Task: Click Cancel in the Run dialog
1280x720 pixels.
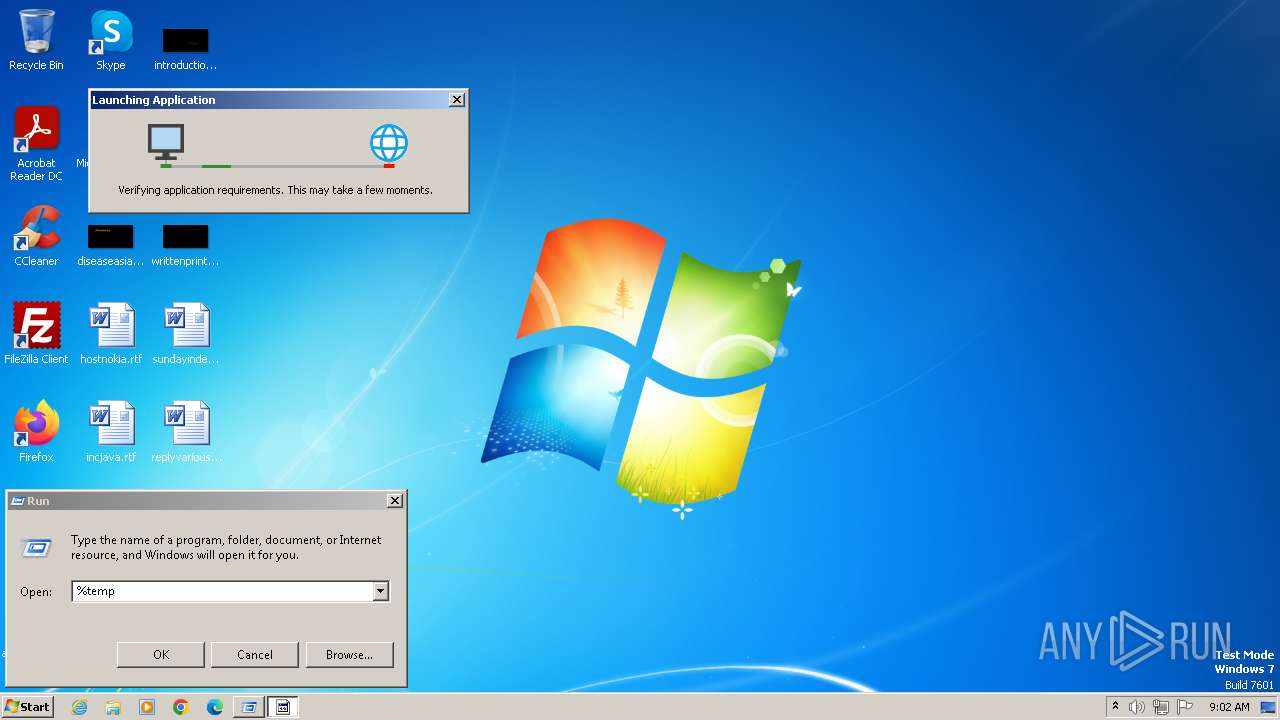Action: (255, 655)
